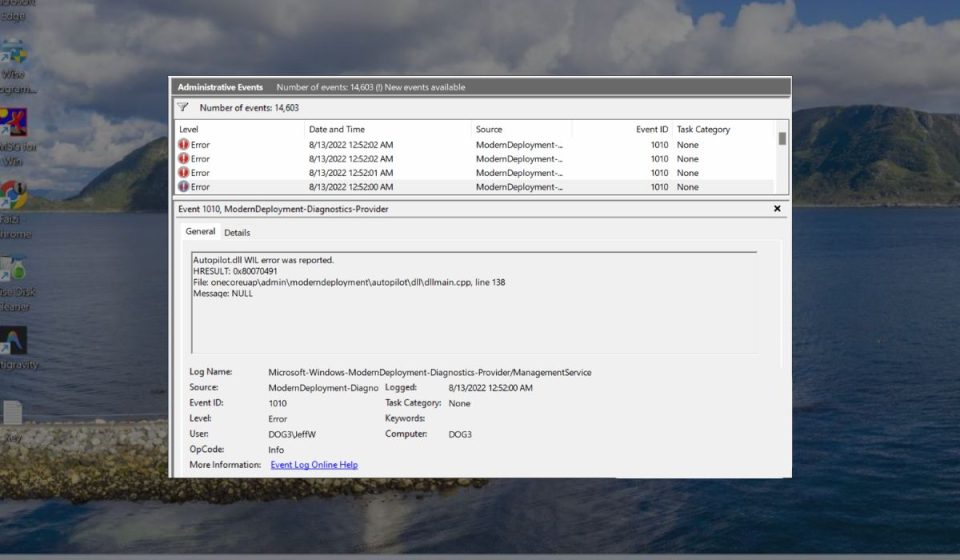Select error icon of 12:52:01 AM event row
Screen dimensions: 960x560
[183, 173]
